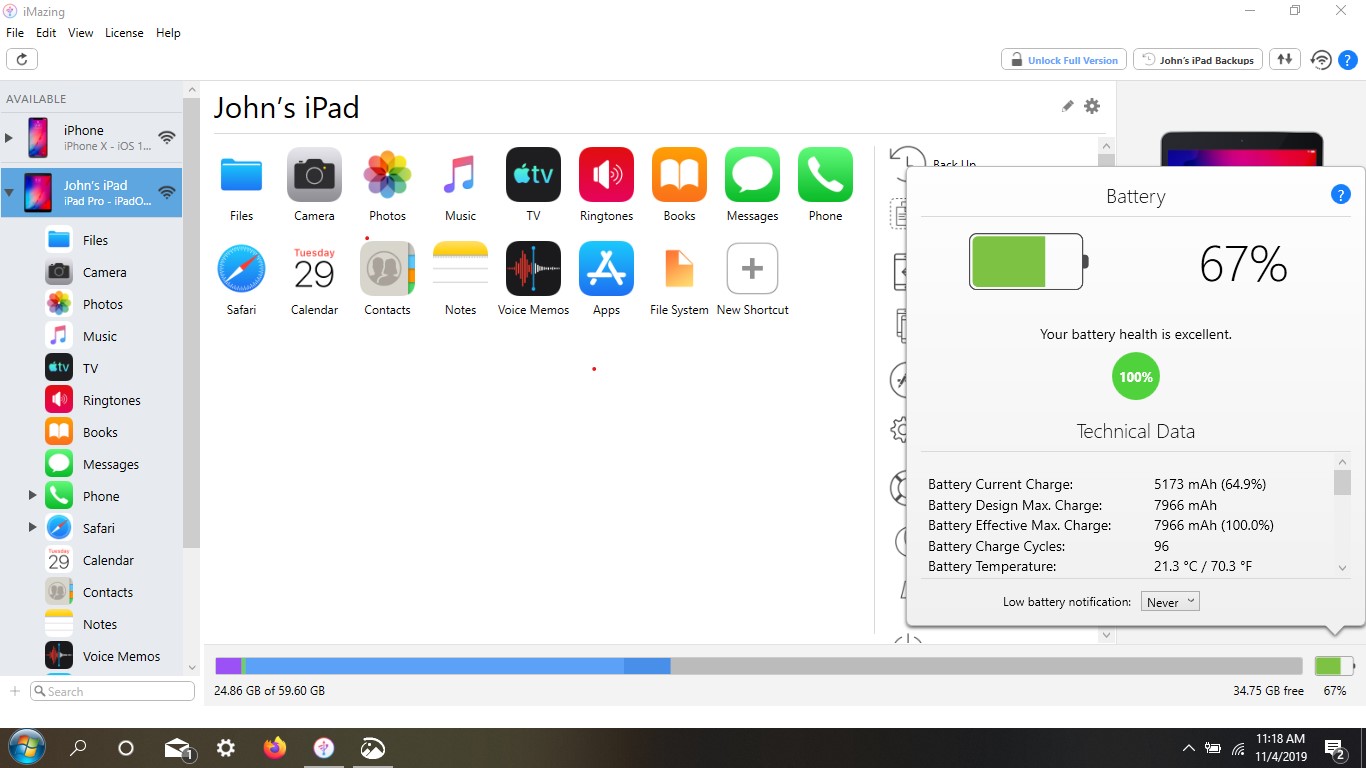Open the Edit menu
This screenshot has width=1366, height=768.
(x=46, y=33)
